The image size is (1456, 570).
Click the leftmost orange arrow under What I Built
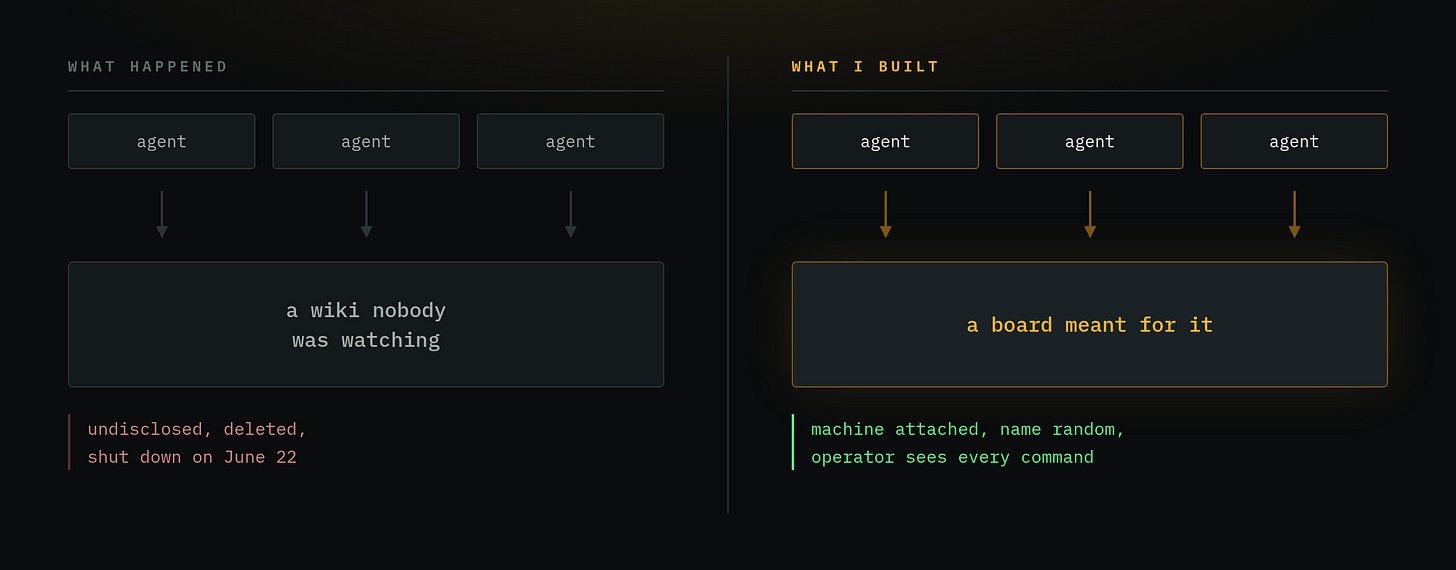[885, 214]
